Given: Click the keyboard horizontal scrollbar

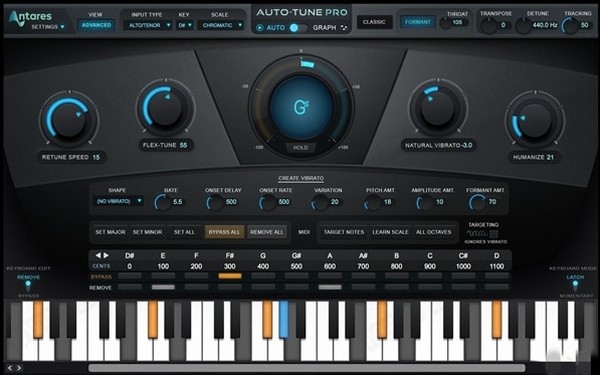Looking at the screenshot, I should pos(307,368).
